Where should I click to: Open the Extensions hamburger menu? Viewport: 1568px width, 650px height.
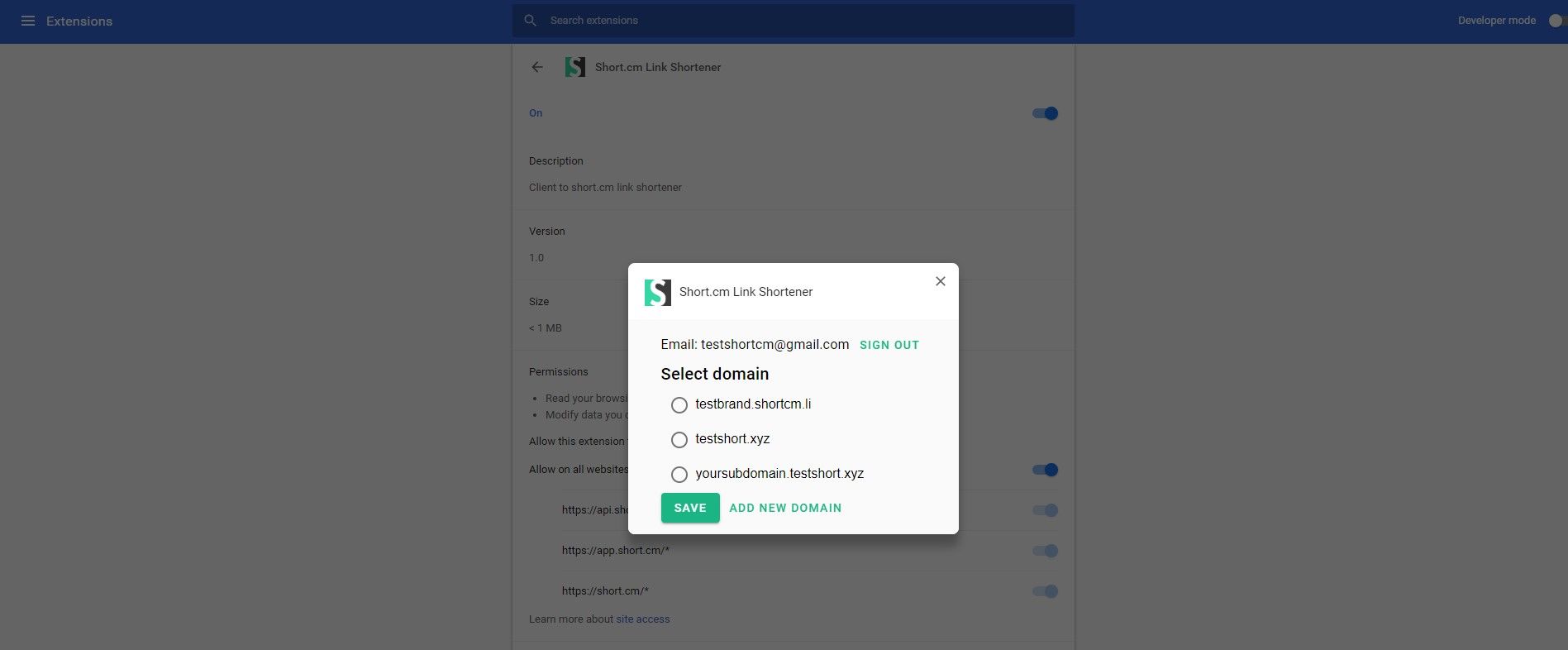[28, 21]
